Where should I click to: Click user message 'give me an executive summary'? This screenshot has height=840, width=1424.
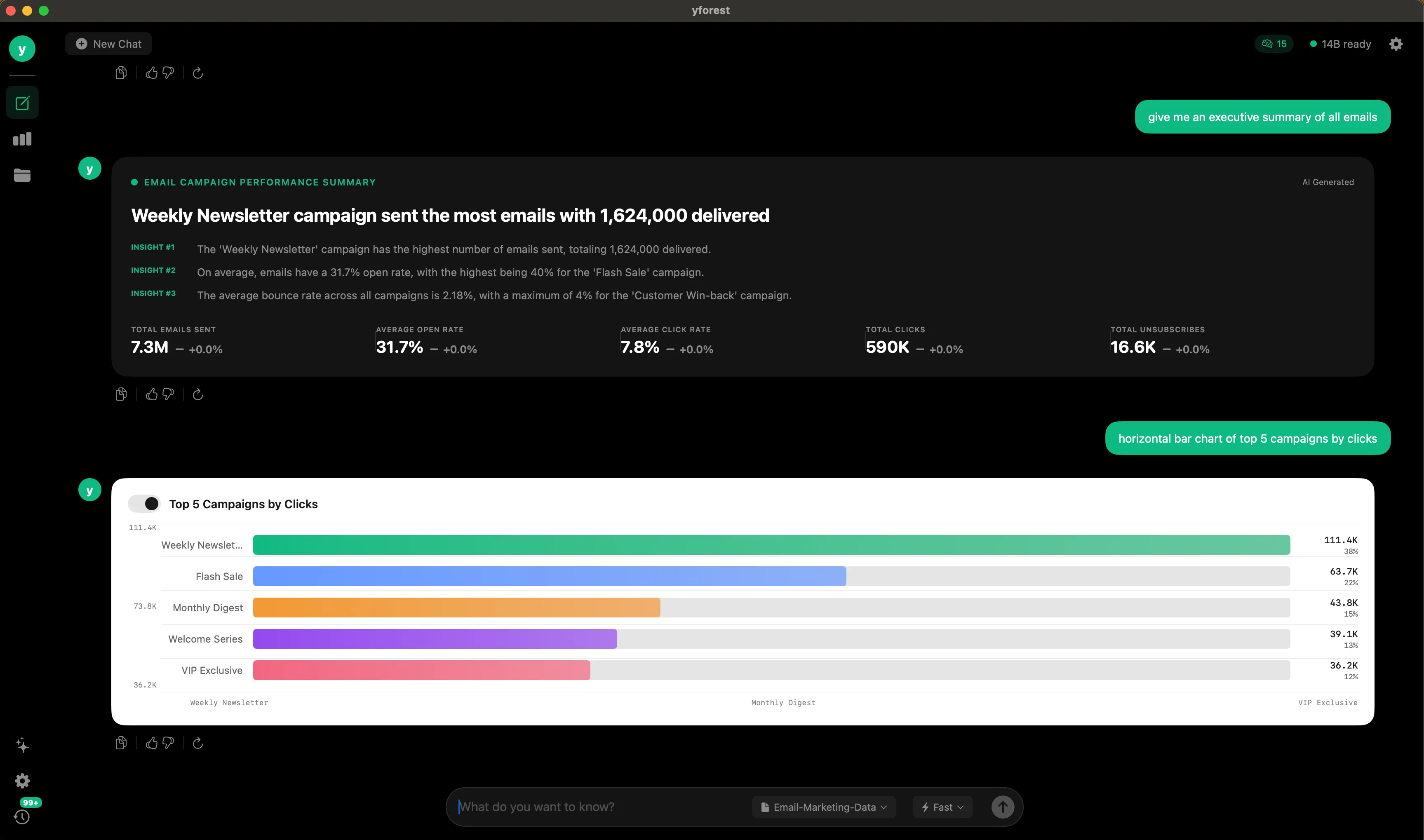pyautogui.click(x=1263, y=117)
